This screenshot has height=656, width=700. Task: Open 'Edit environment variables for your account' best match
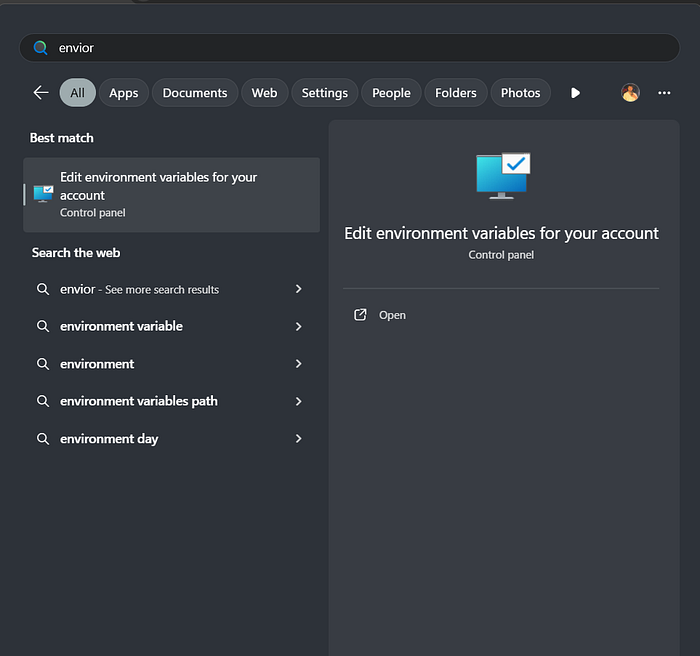click(171, 195)
